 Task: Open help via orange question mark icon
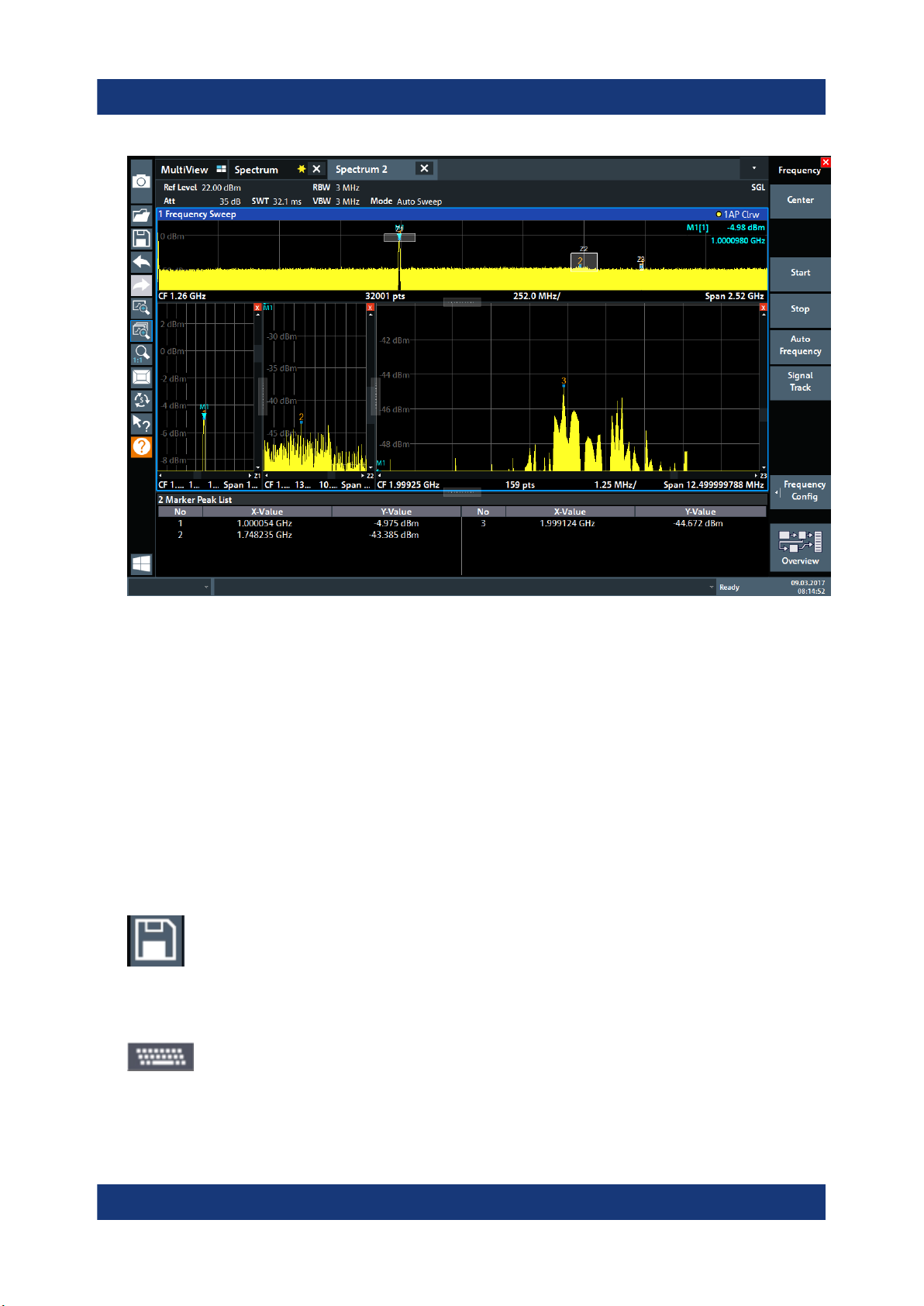(x=141, y=446)
